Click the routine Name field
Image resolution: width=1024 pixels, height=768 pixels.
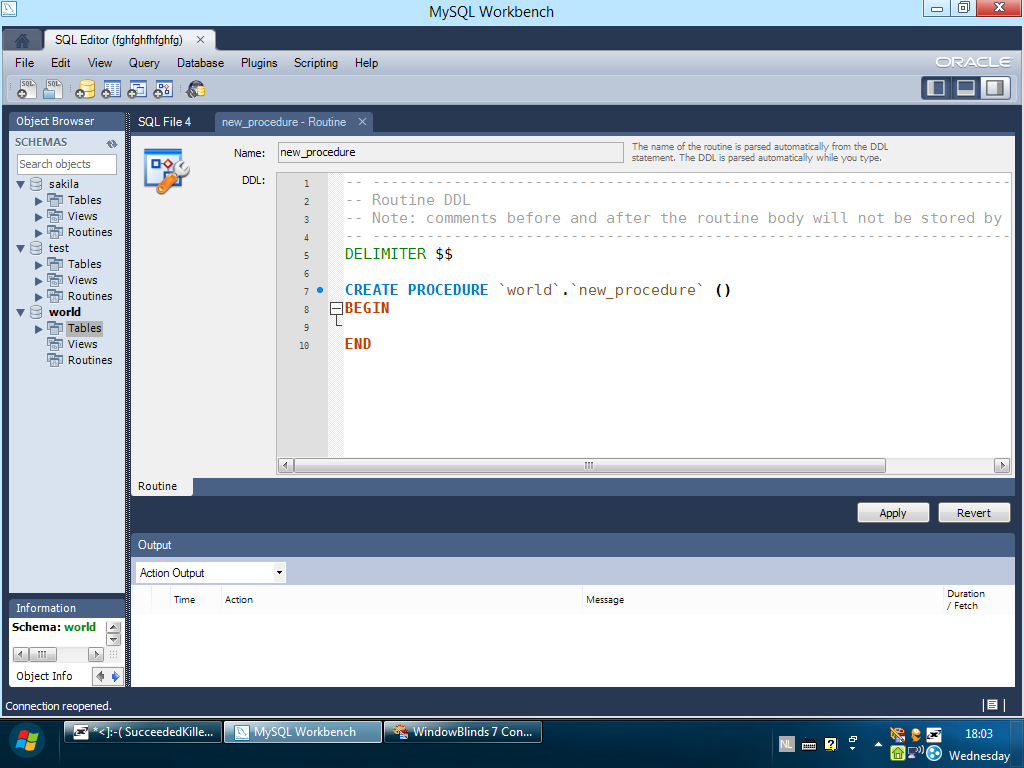(x=450, y=152)
